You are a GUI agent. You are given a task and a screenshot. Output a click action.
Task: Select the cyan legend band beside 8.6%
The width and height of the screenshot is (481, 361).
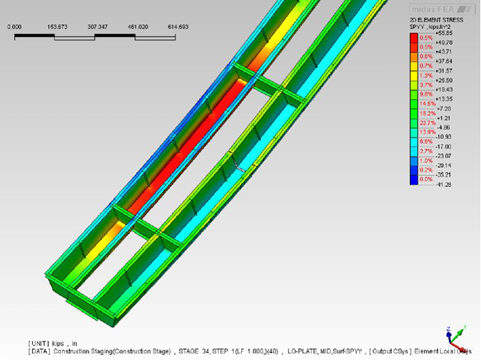(414, 142)
